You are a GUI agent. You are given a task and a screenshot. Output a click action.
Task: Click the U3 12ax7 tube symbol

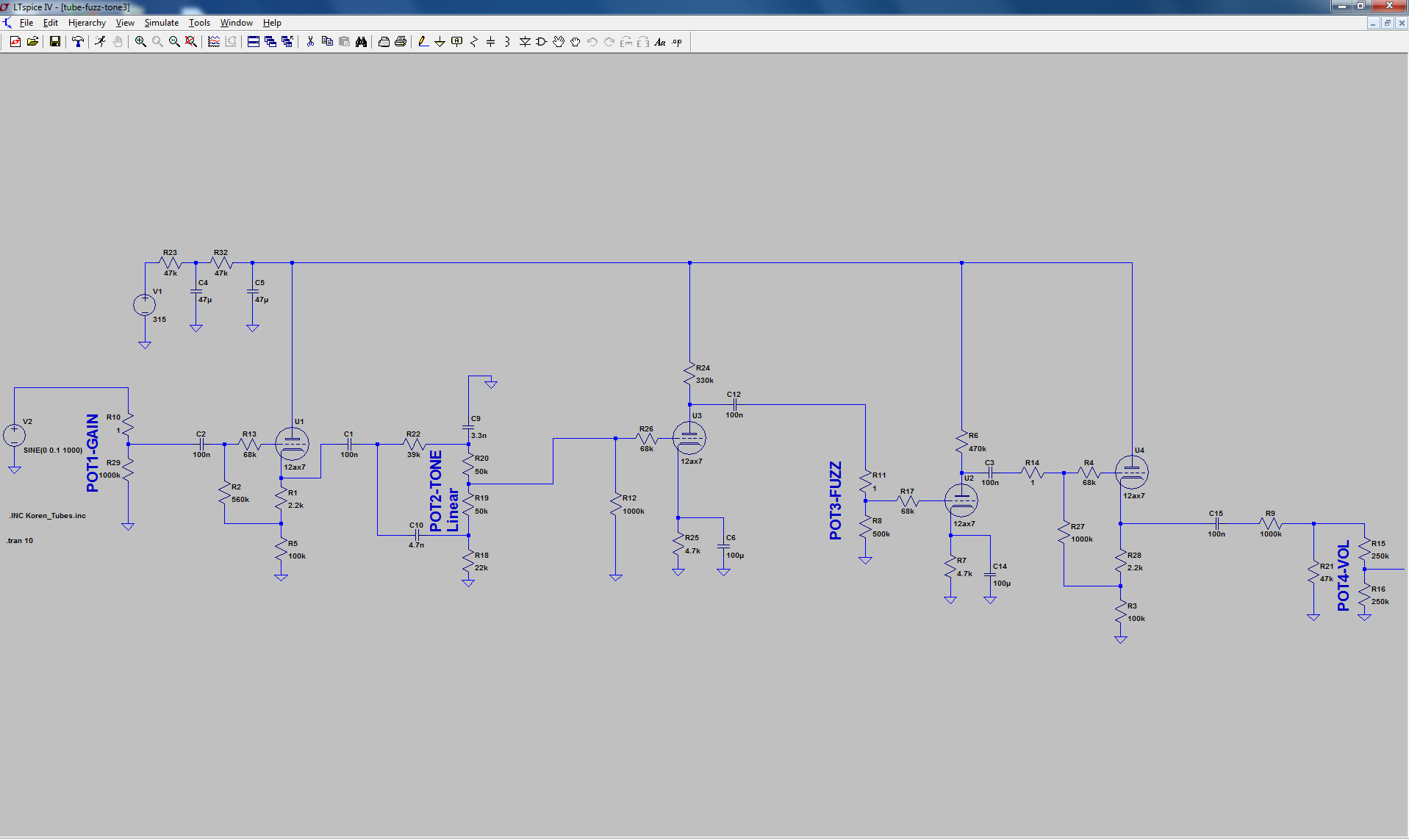click(689, 438)
